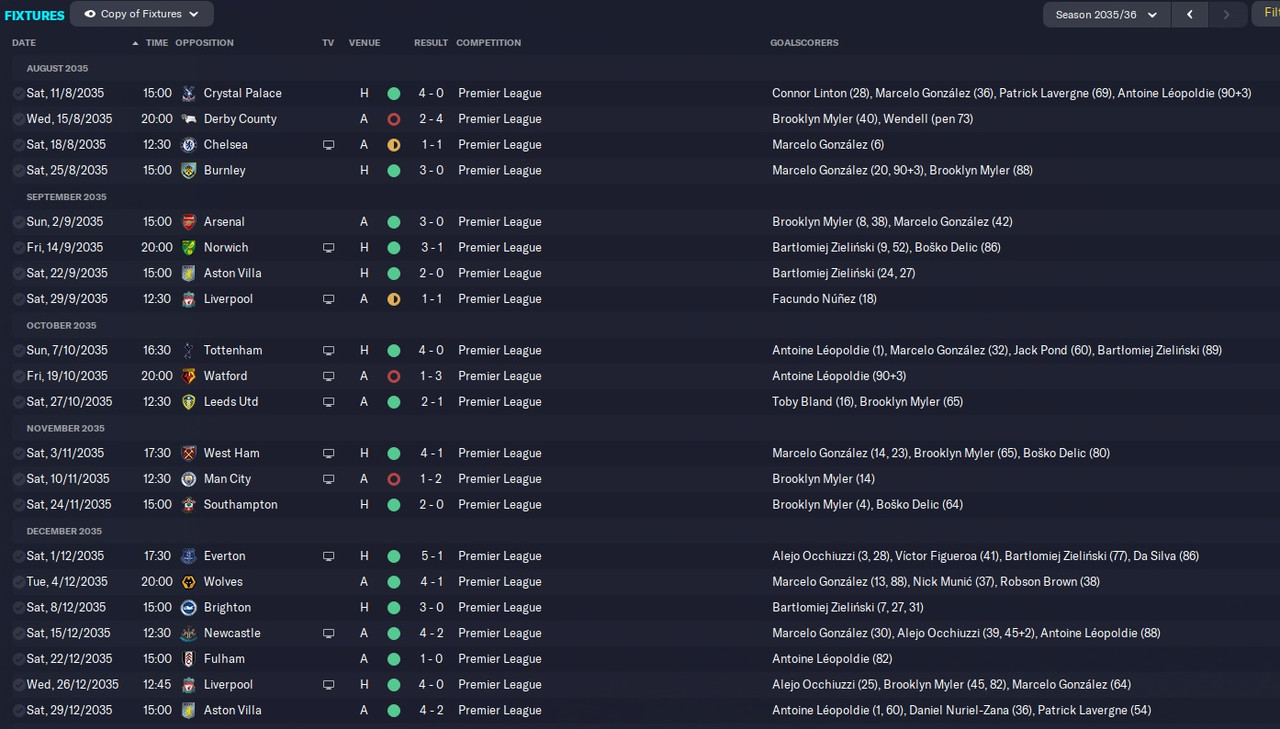This screenshot has width=1280, height=729.
Task: Toggle the checkmark for Wed, 26/12/2035 fixture
Action: click(x=18, y=685)
